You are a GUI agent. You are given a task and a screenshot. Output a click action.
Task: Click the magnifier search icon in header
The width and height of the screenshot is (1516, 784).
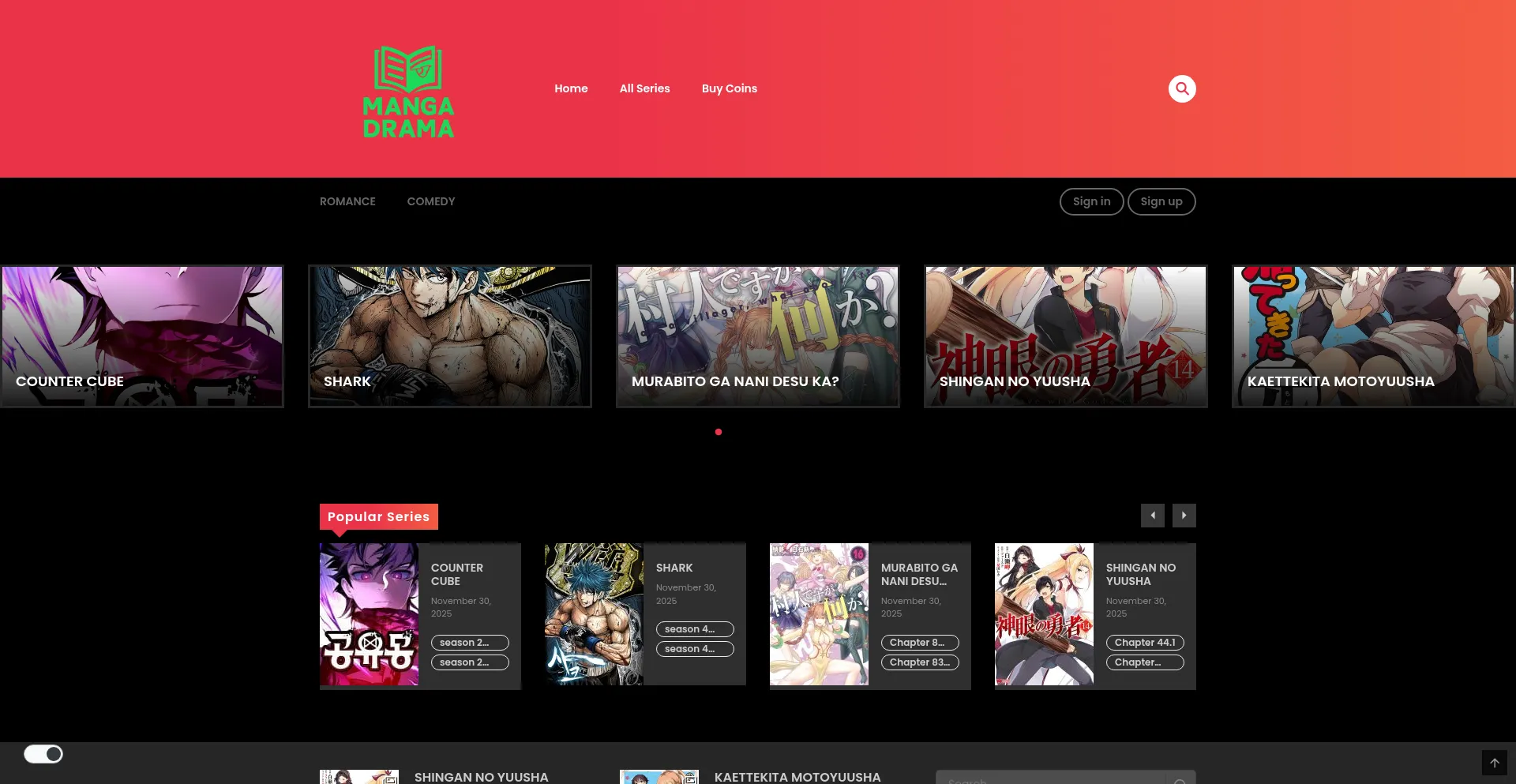pyautogui.click(x=1182, y=88)
